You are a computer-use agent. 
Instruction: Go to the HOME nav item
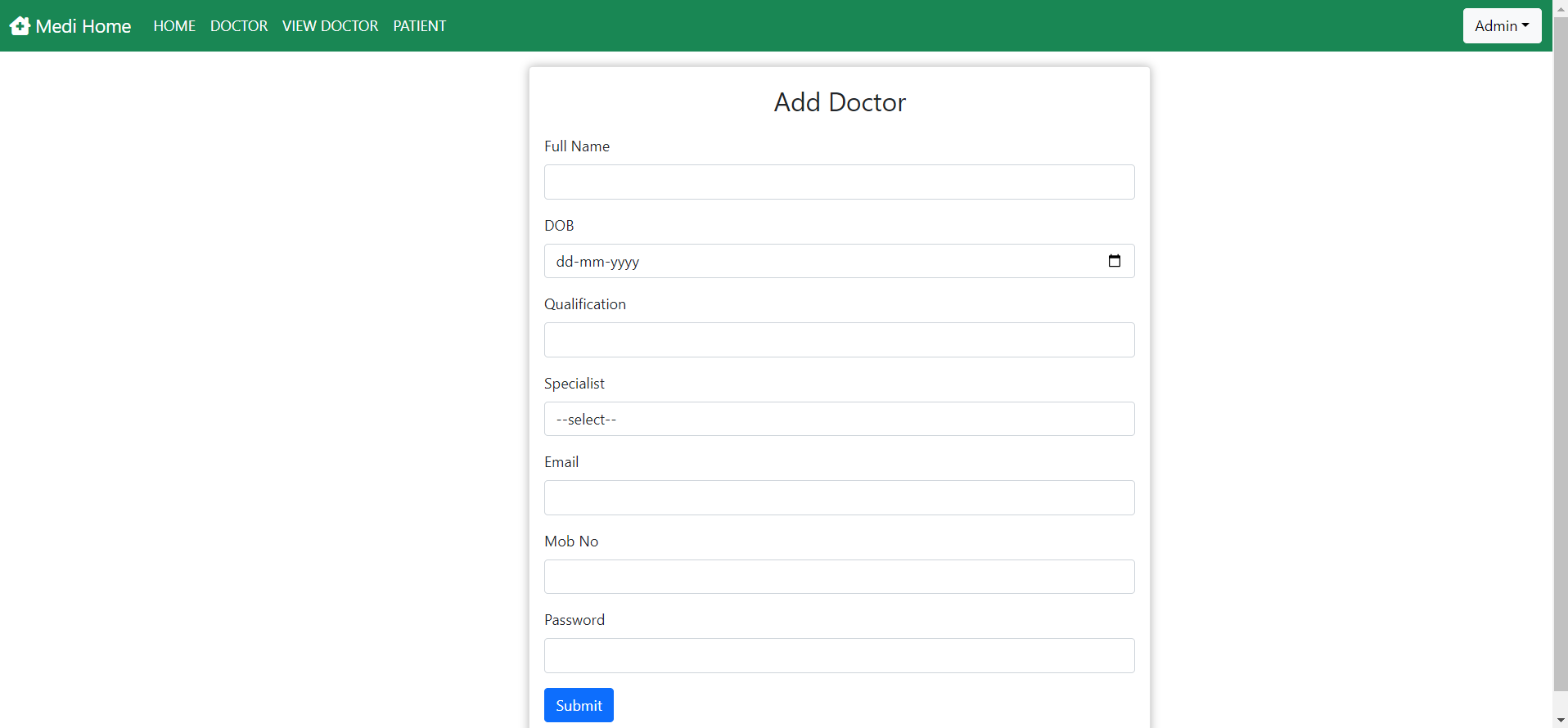click(174, 26)
